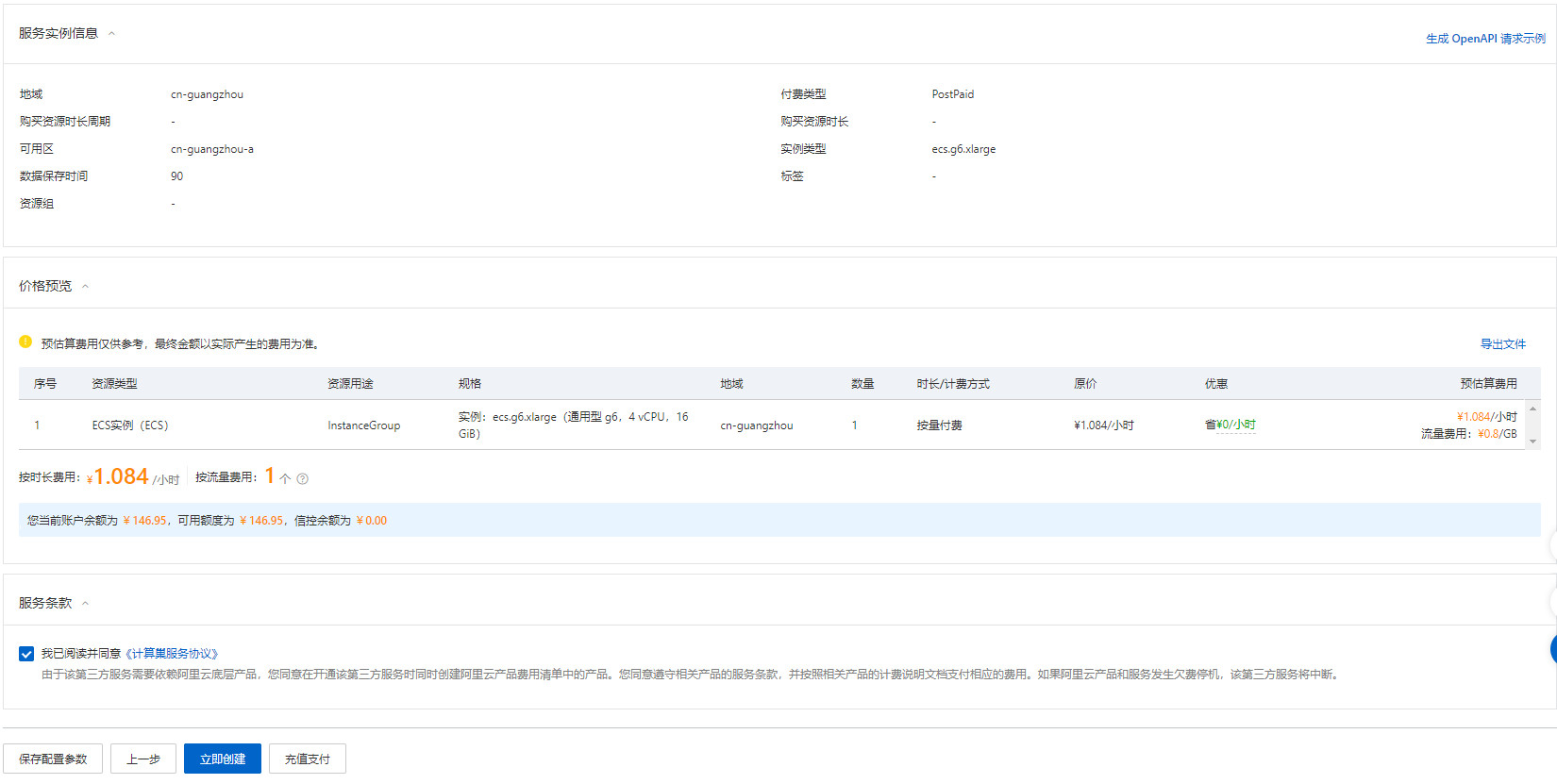Click the 立即创建 button
This screenshot has width=1557, height=784.
click(x=223, y=759)
